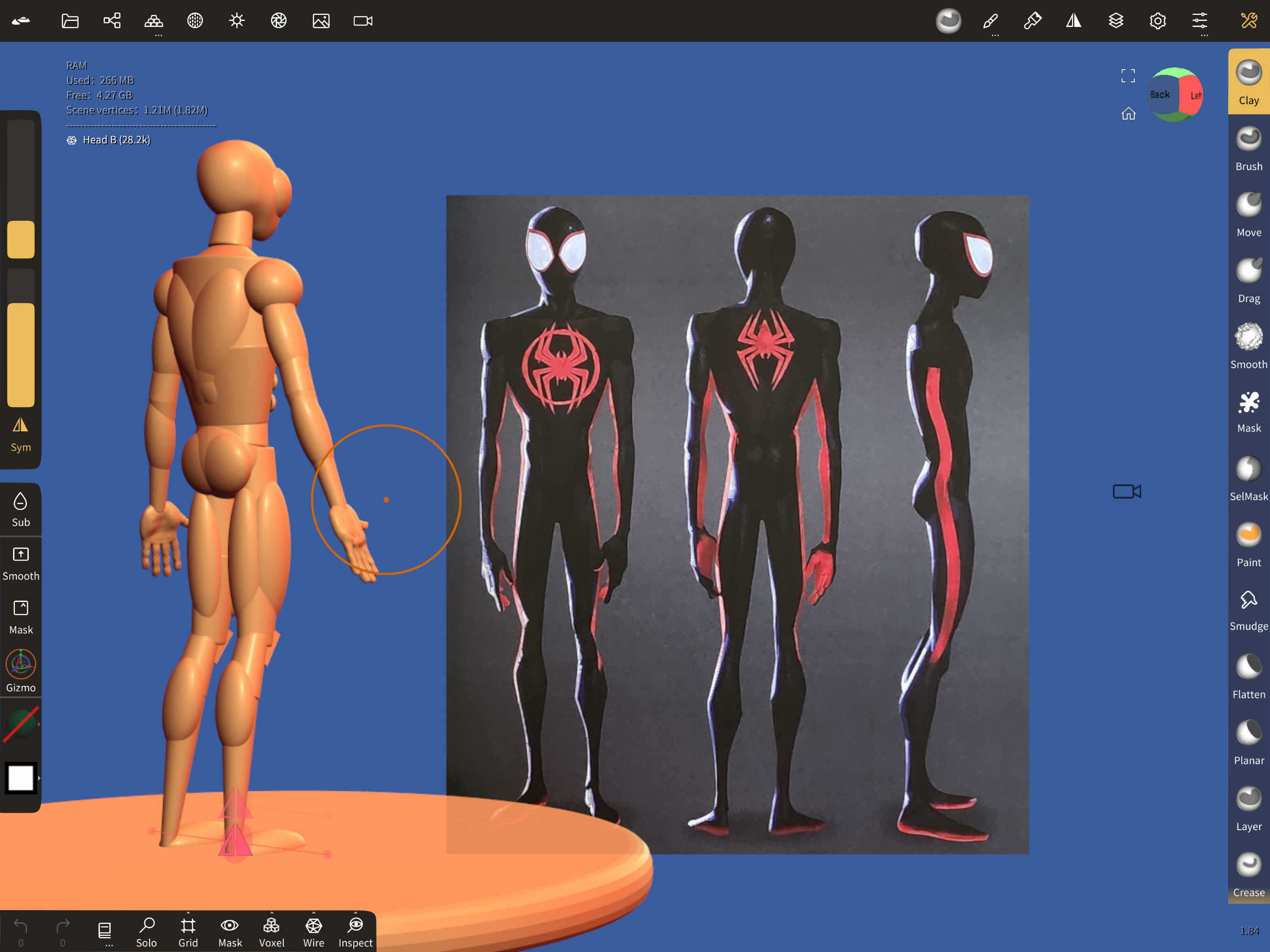Image resolution: width=1270 pixels, height=952 pixels.
Task: Select the Mask tool in right toolbar
Action: tap(1249, 411)
